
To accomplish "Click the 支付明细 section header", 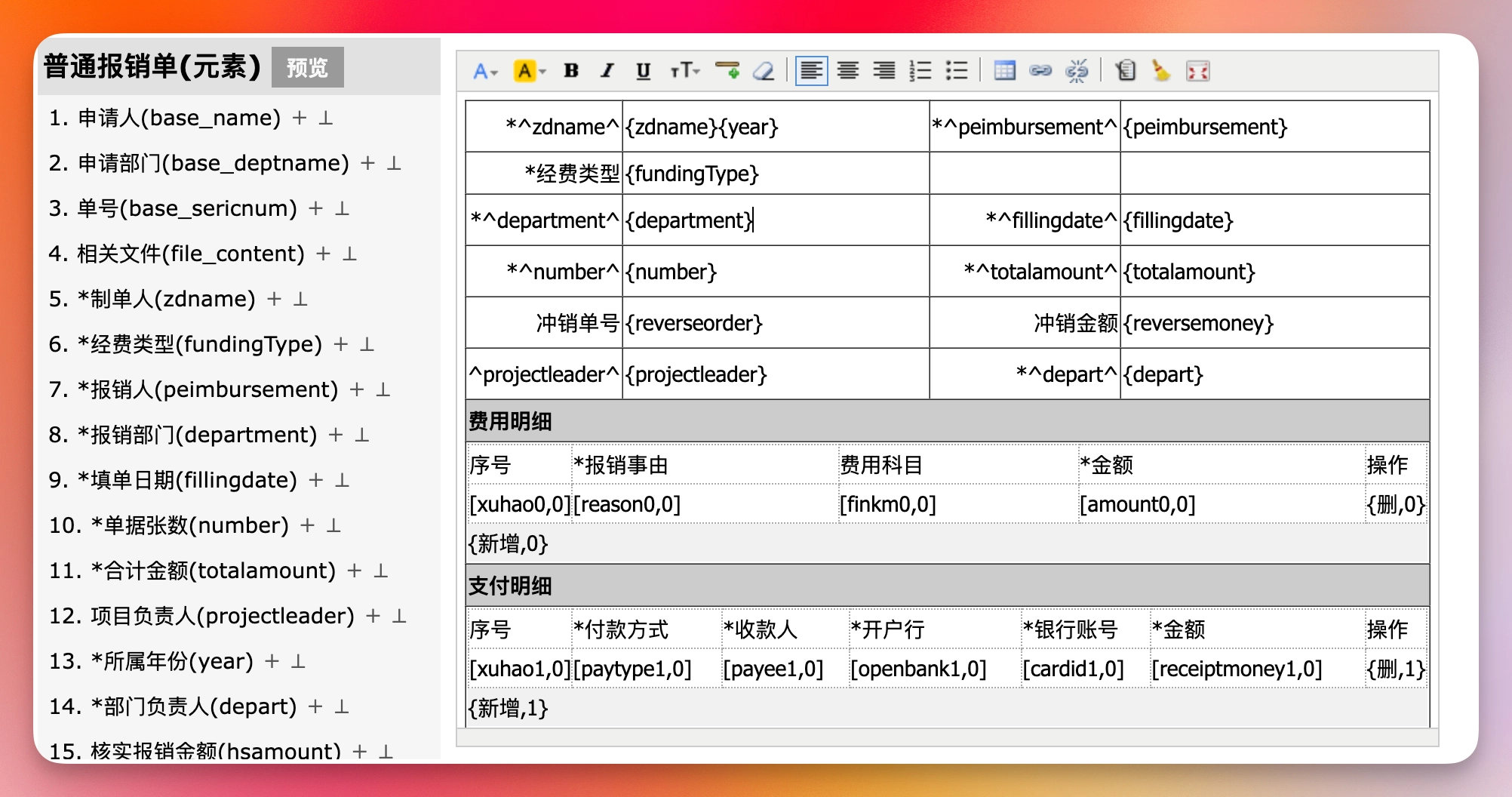I will tap(948, 586).
